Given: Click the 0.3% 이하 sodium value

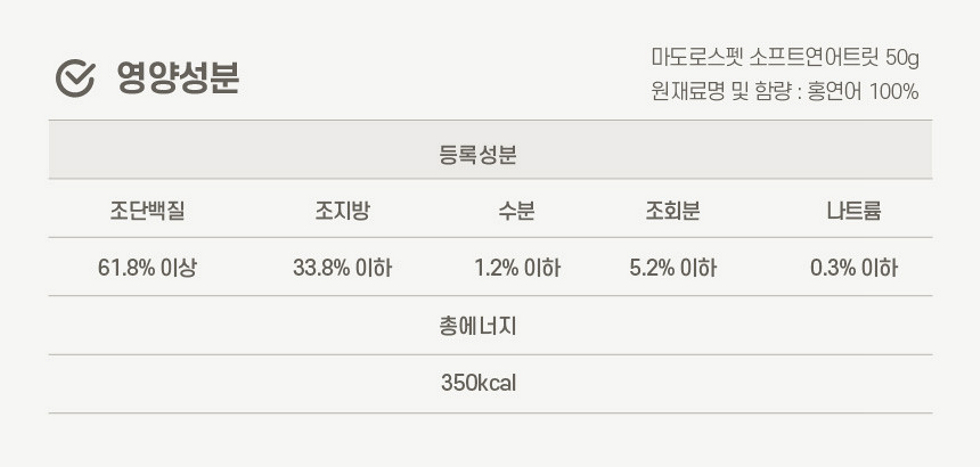Looking at the screenshot, I should (x=854, y=268).
